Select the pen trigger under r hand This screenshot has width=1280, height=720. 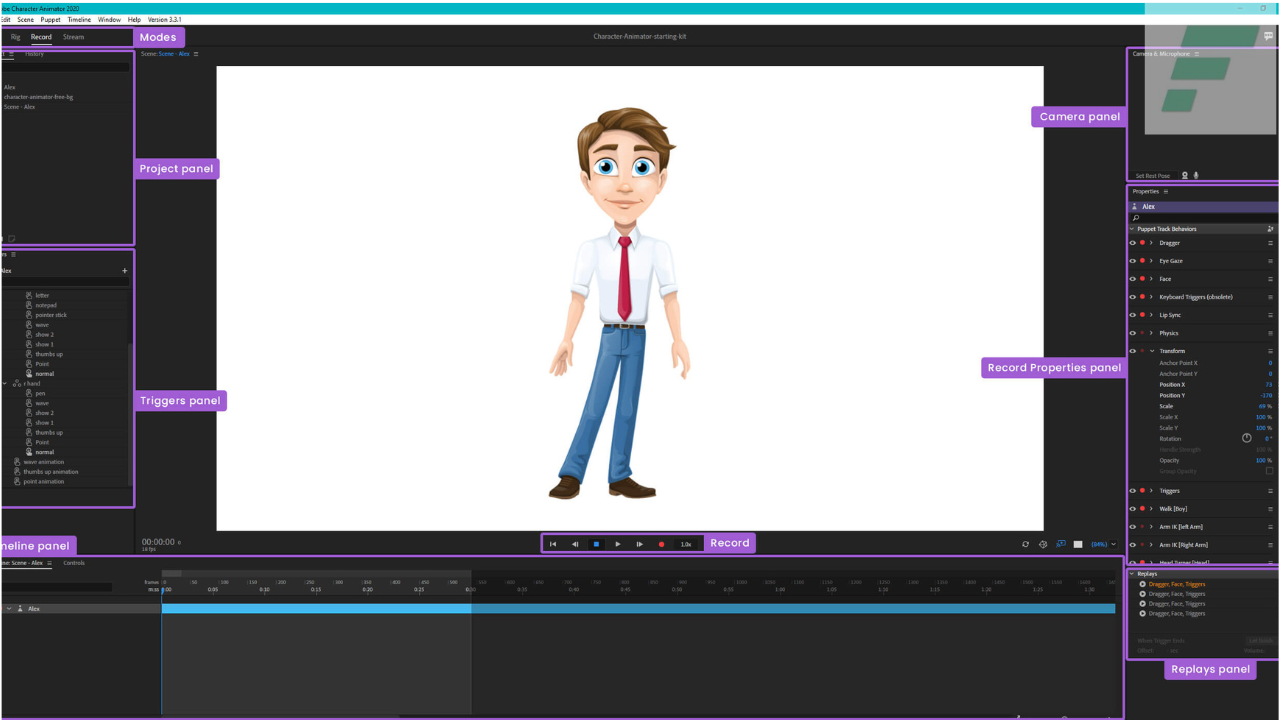click(40, 393)
